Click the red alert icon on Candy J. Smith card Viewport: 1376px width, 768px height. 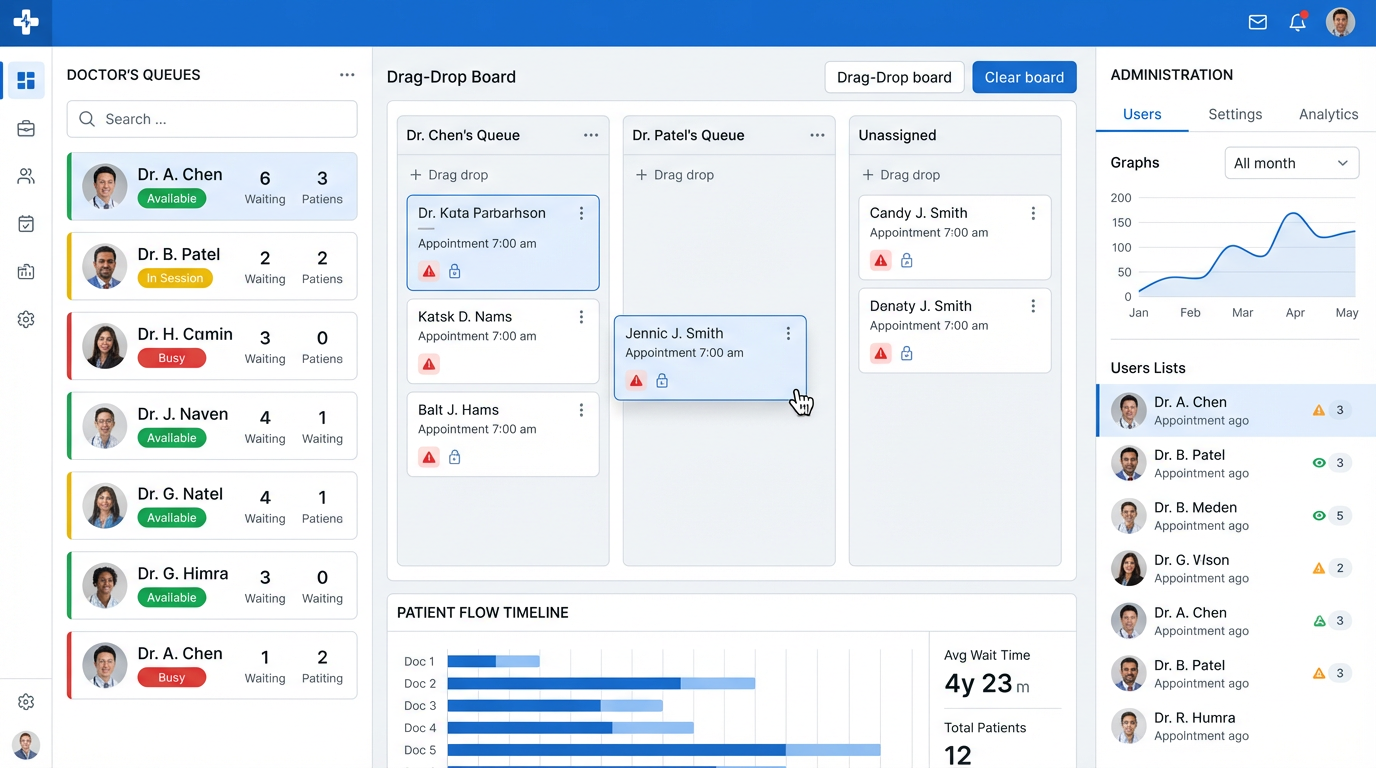[880, 260]
